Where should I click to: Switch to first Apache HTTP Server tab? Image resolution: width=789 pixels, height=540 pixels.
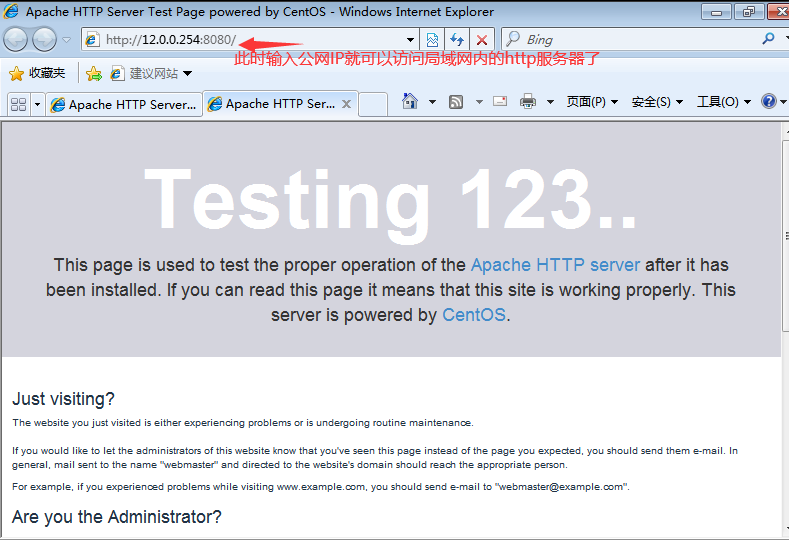pos(124,104)
